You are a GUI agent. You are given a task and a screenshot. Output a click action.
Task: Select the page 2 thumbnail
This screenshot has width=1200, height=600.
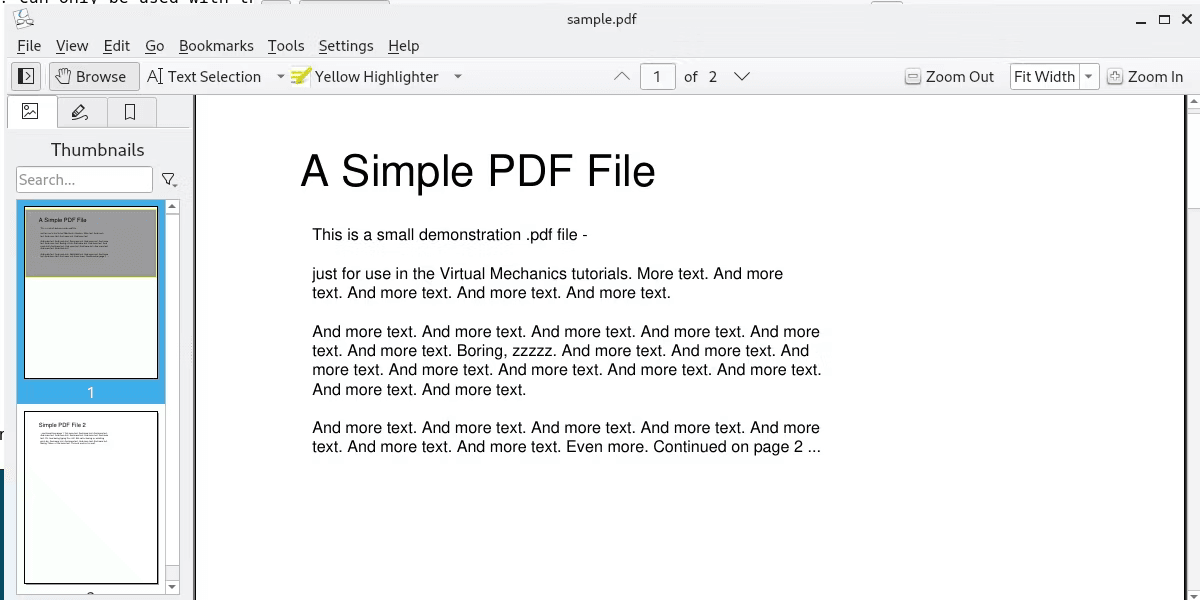coord(91,497)
